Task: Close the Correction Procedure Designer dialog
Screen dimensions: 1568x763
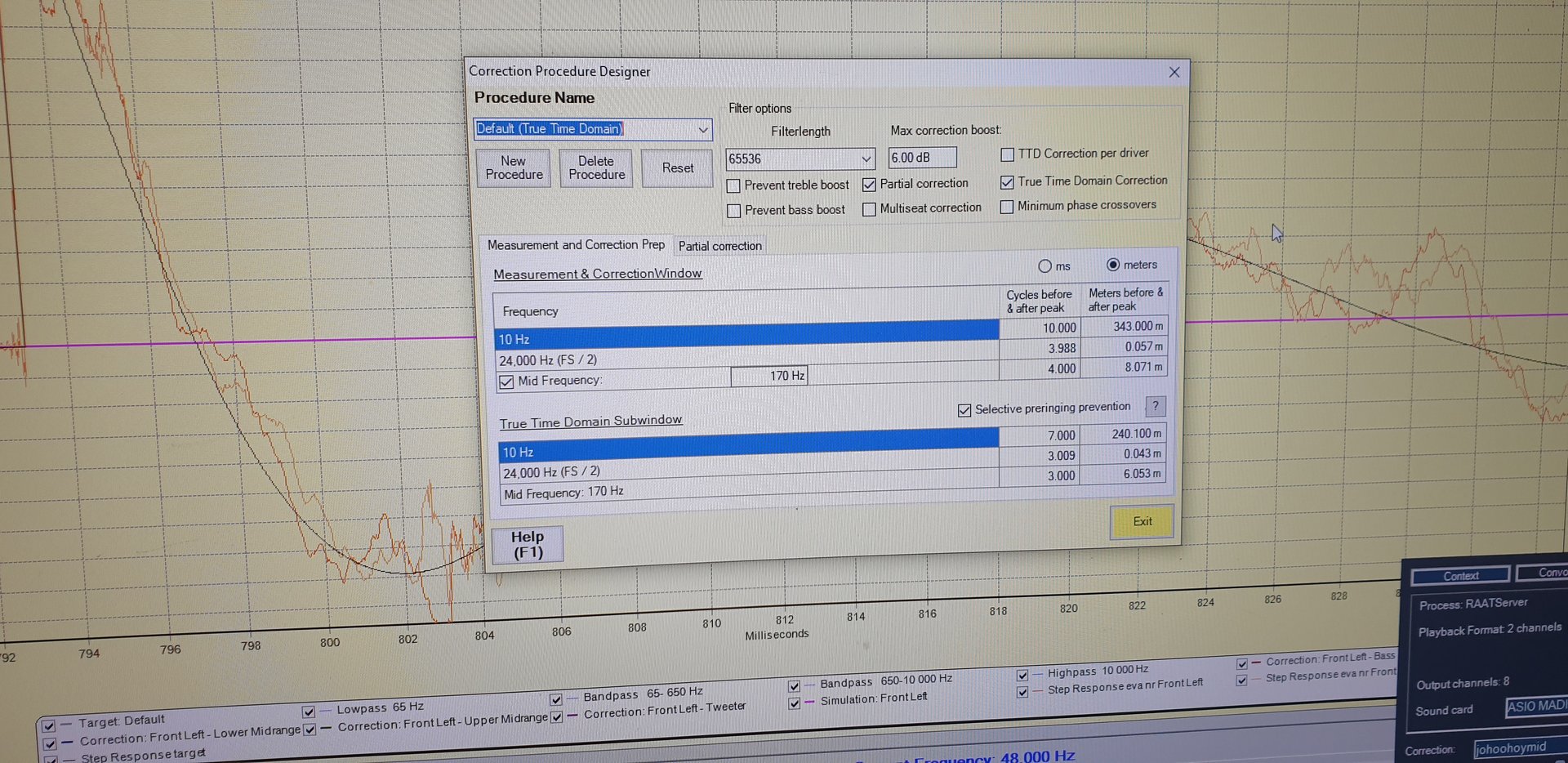Action: pos(1174,72)
